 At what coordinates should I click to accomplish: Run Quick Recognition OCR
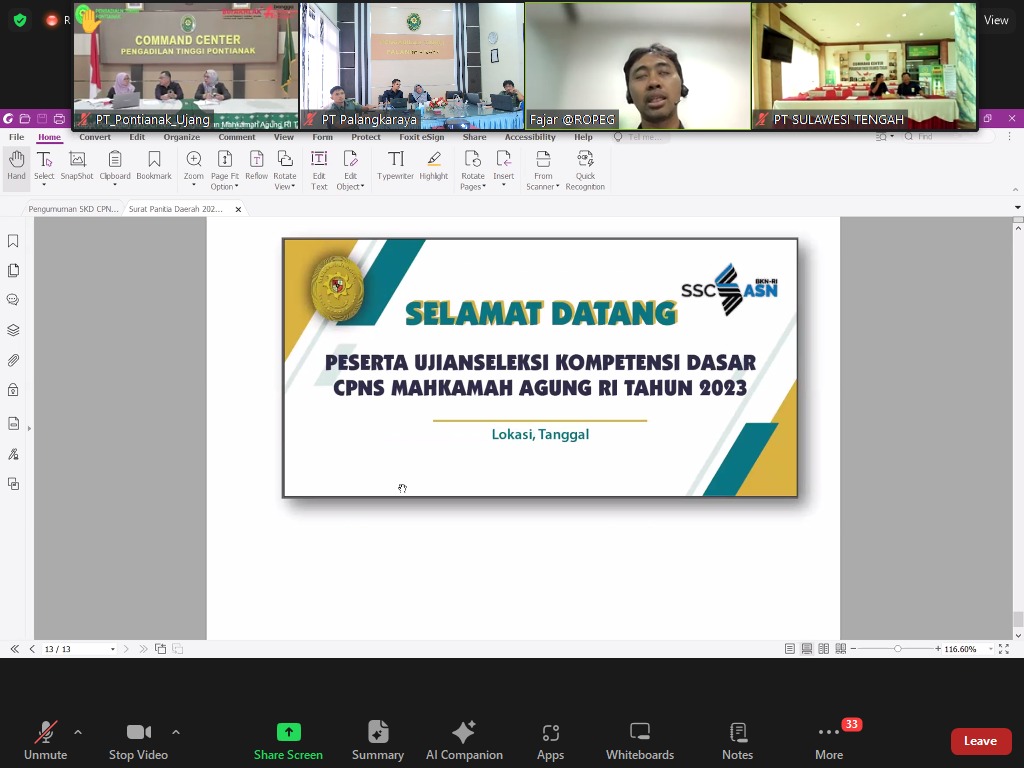tap(585, 170)
